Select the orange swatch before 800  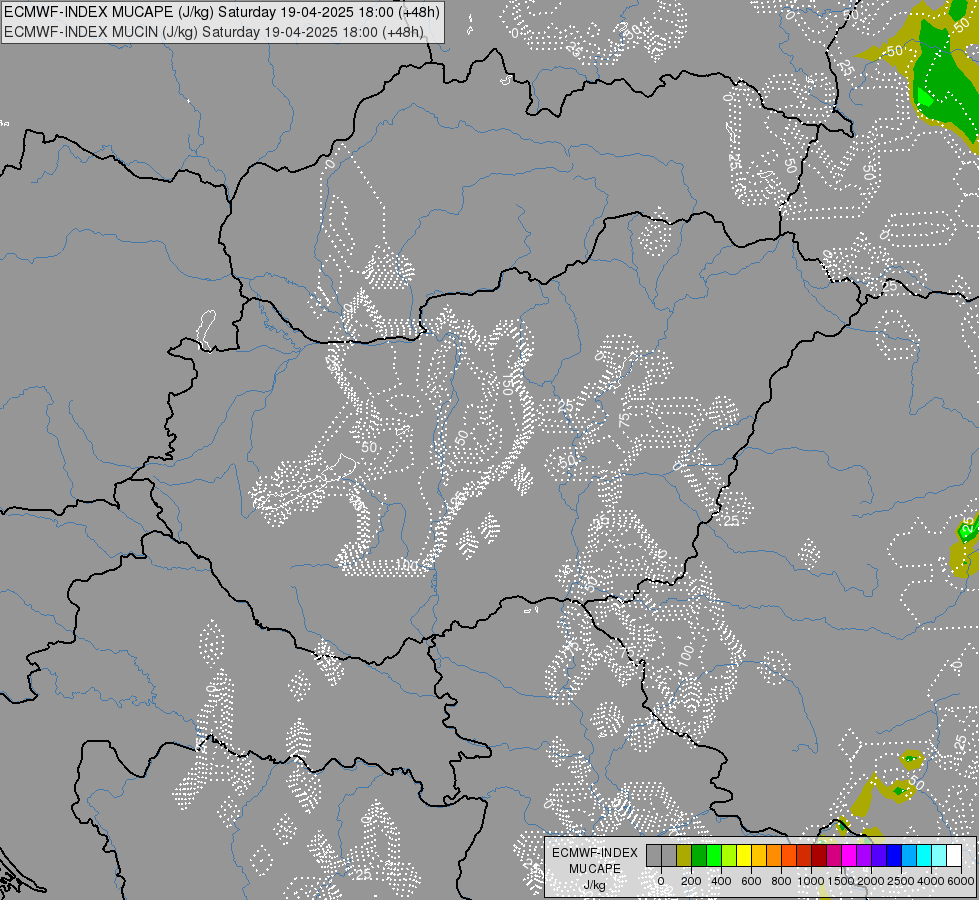pos(774,855)
